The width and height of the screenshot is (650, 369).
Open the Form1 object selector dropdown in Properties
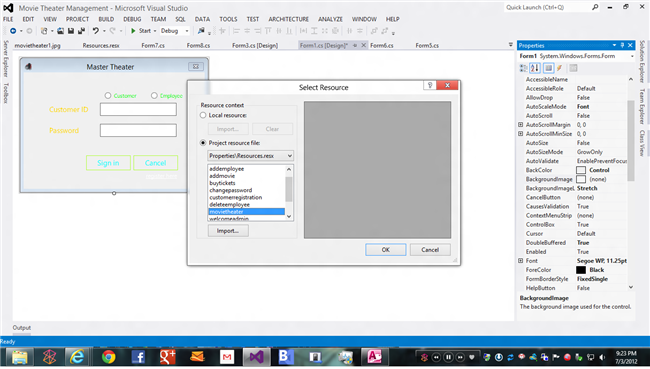point(632,56)
